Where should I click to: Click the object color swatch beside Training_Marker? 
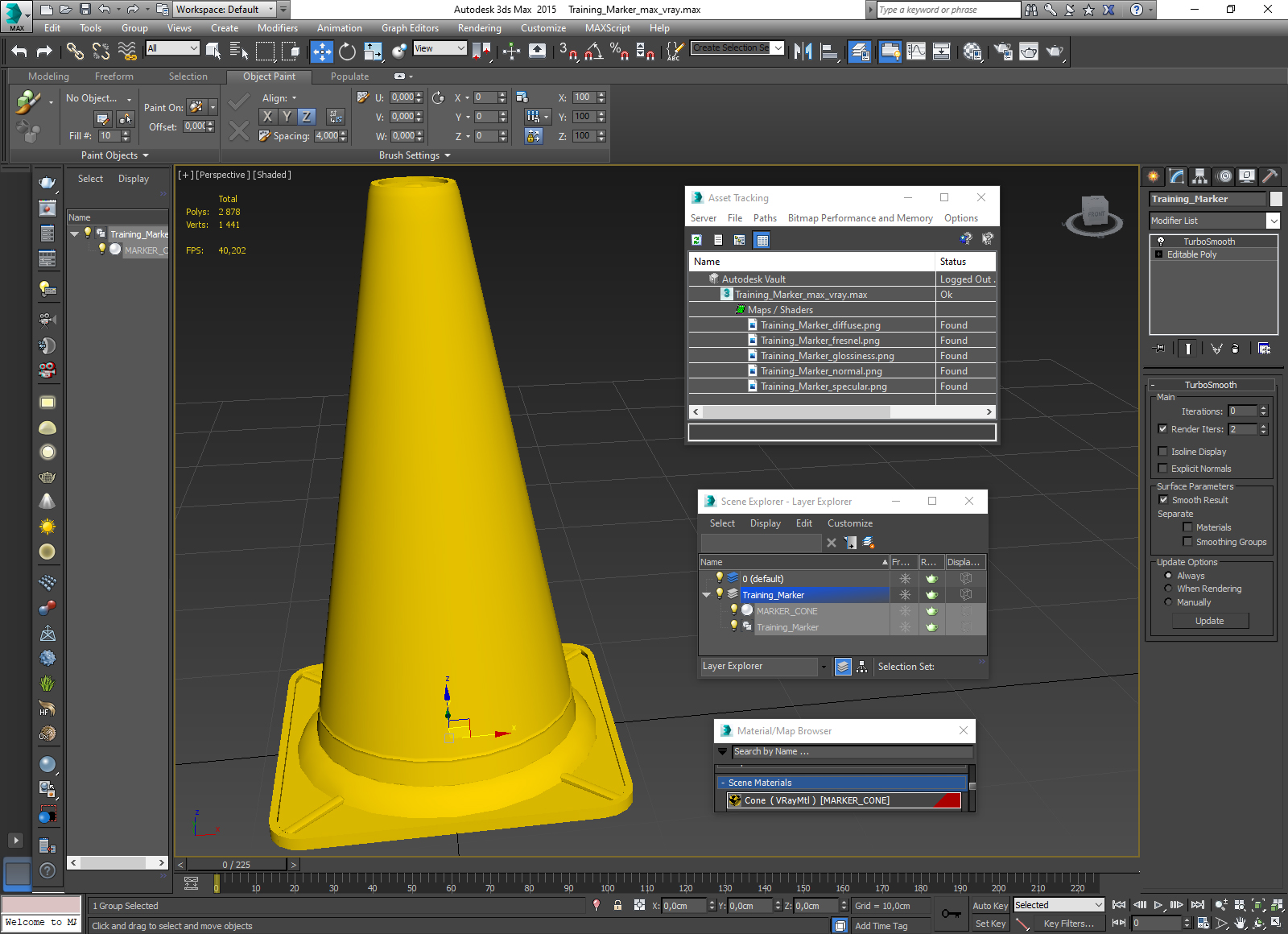(1276, 199)
